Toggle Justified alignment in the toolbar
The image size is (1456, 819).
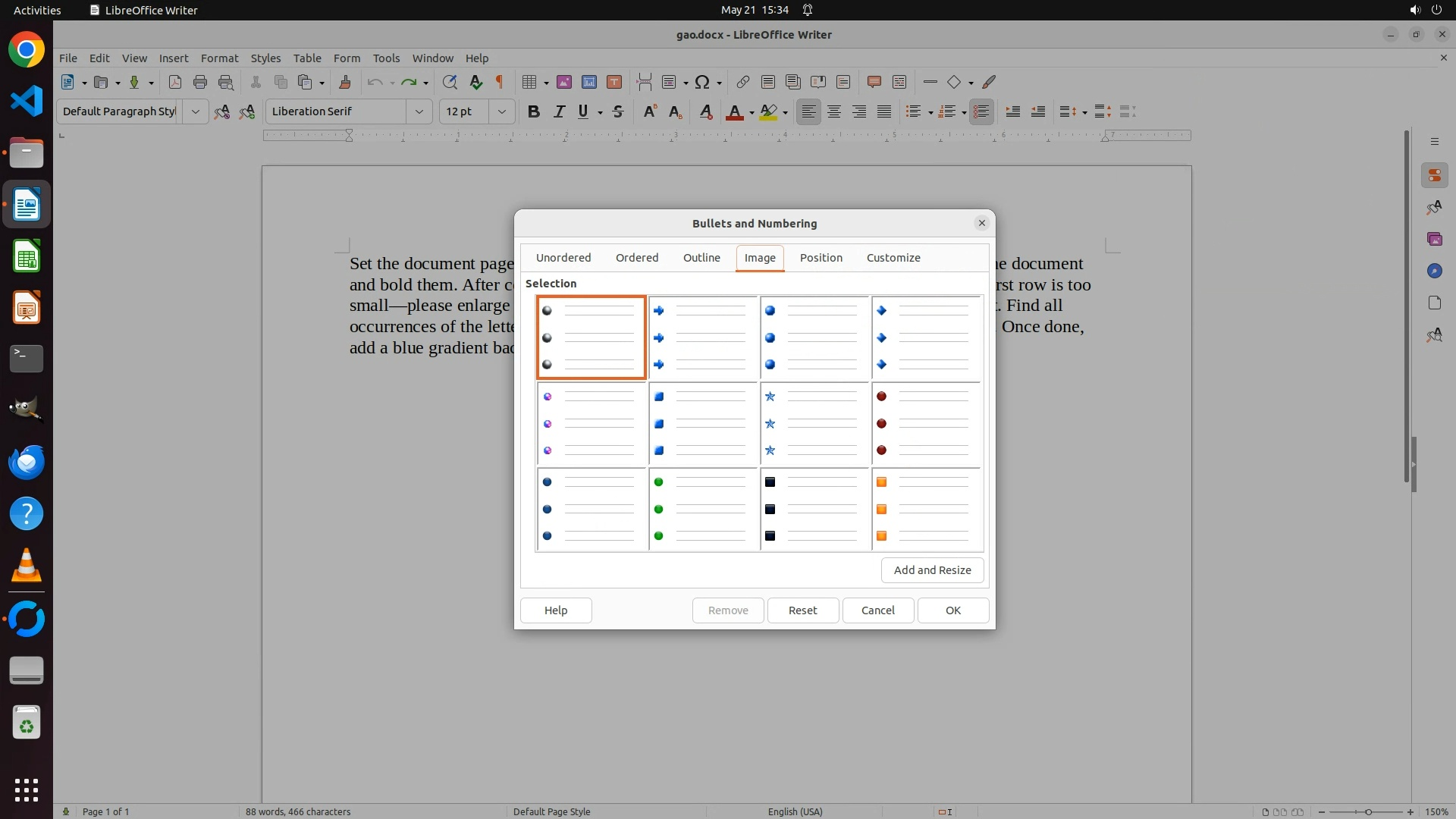click(x=884, y=111)
